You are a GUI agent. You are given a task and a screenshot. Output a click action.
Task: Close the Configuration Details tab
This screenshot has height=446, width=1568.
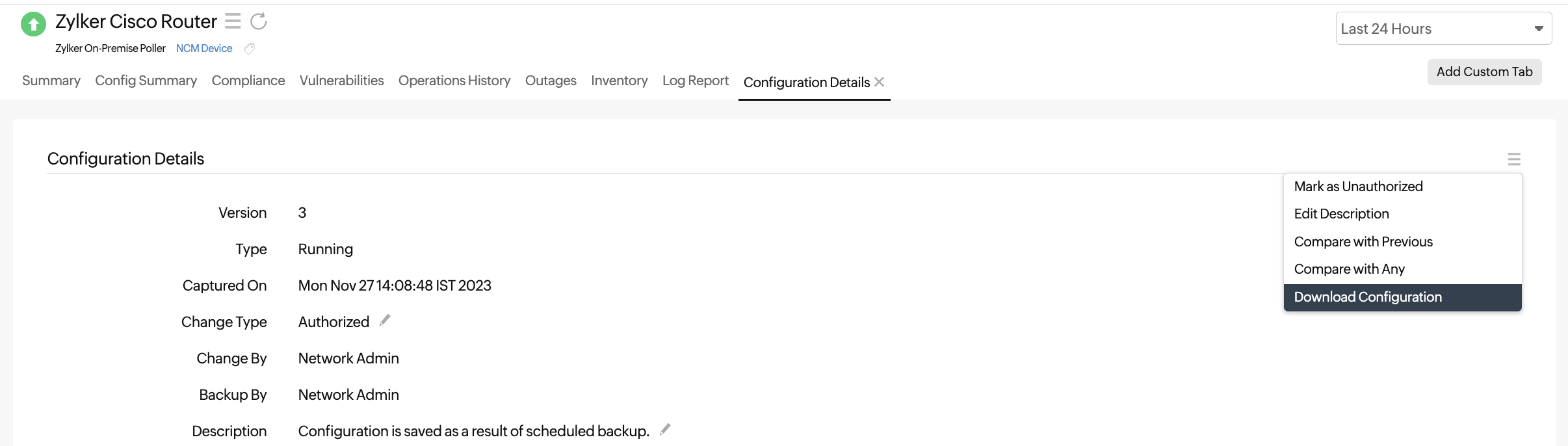point(880,82)
